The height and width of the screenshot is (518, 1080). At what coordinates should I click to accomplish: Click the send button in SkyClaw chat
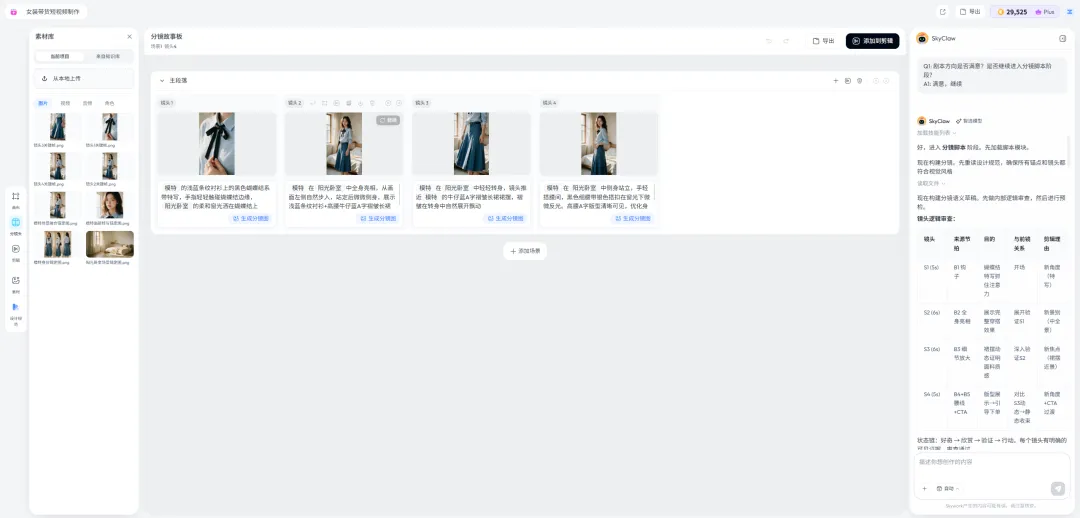pos(1058,488)
